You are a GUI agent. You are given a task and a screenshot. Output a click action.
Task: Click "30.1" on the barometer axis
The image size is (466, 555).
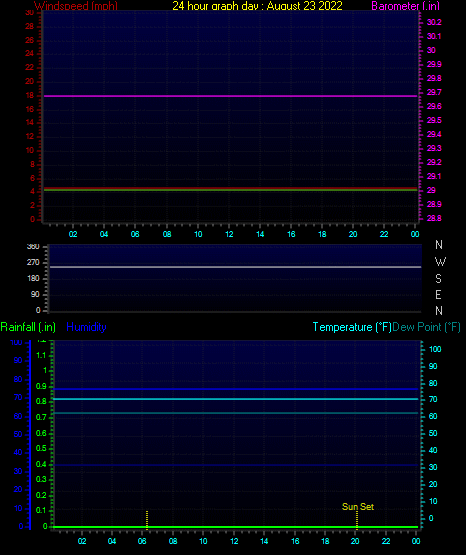point(434,36)
